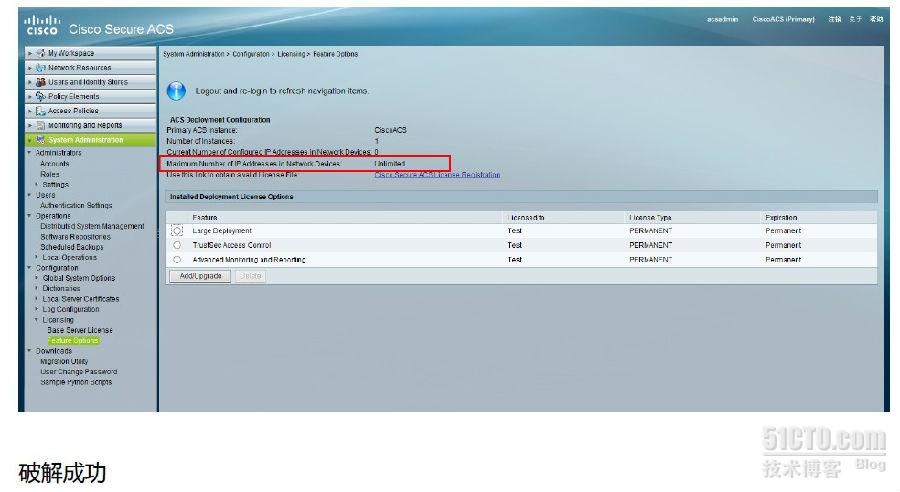Collapse the Configuration tree node
The width and height of the screenshot is (900, 492).
(30, 268)
